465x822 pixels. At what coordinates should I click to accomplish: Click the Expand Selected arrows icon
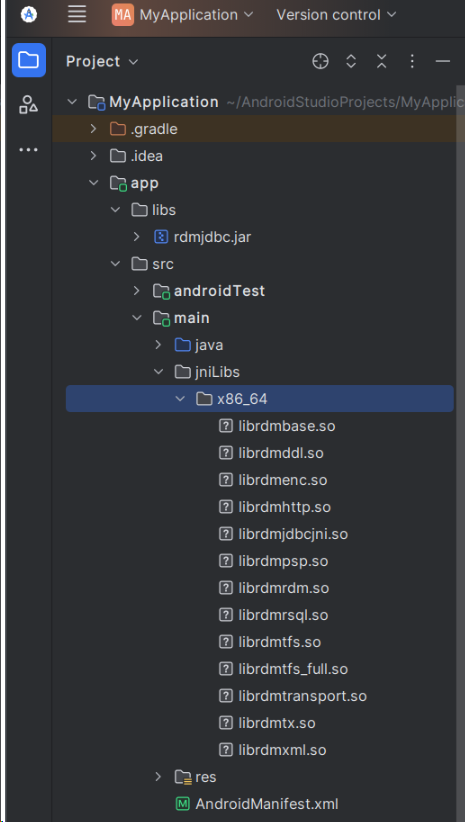(x=351, y=61)
